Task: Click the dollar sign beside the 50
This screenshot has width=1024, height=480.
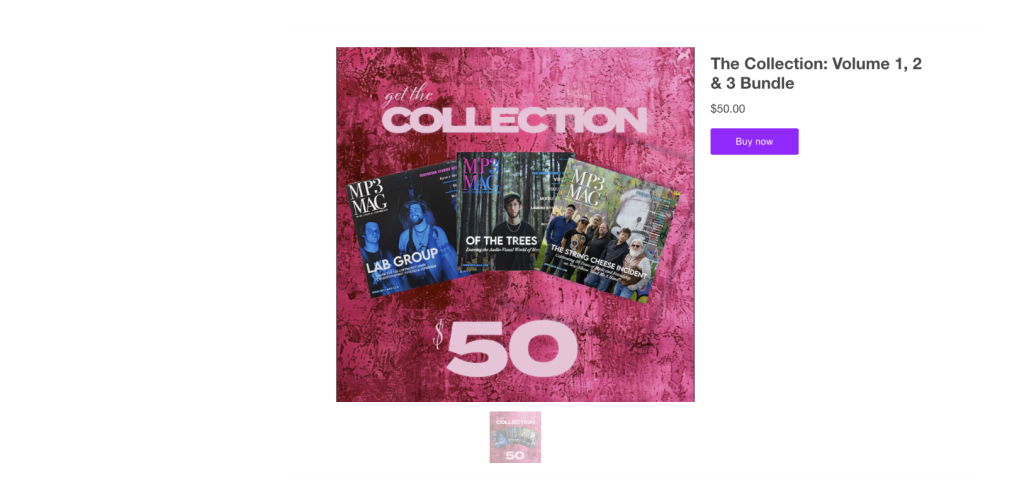Action: (x=440, y=335)
